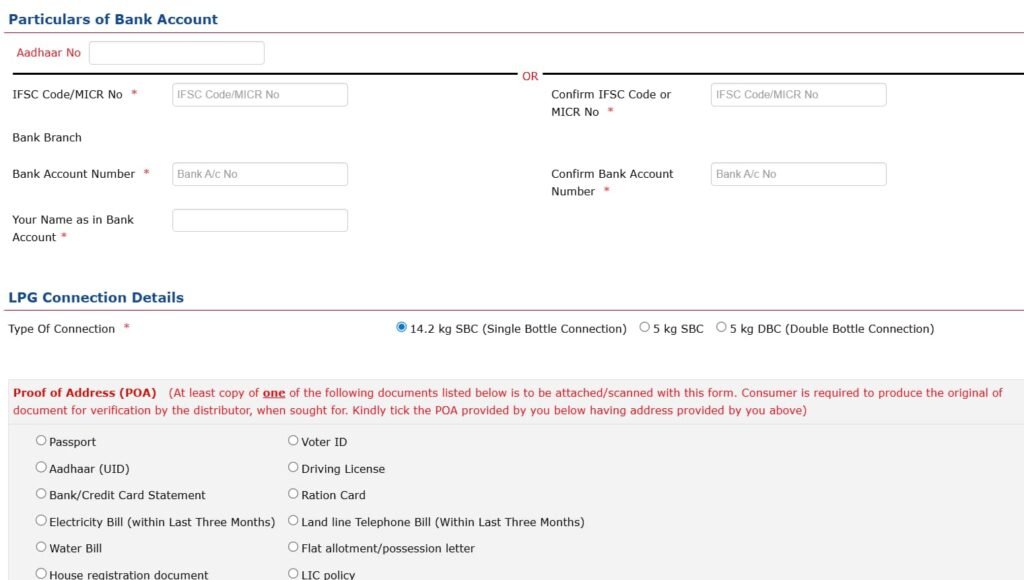Select Bank/Credit Card Statement option
Image resolution: width=1024 pixels, height=580 pixels.
pyautogui.click(x=41, y=494)
